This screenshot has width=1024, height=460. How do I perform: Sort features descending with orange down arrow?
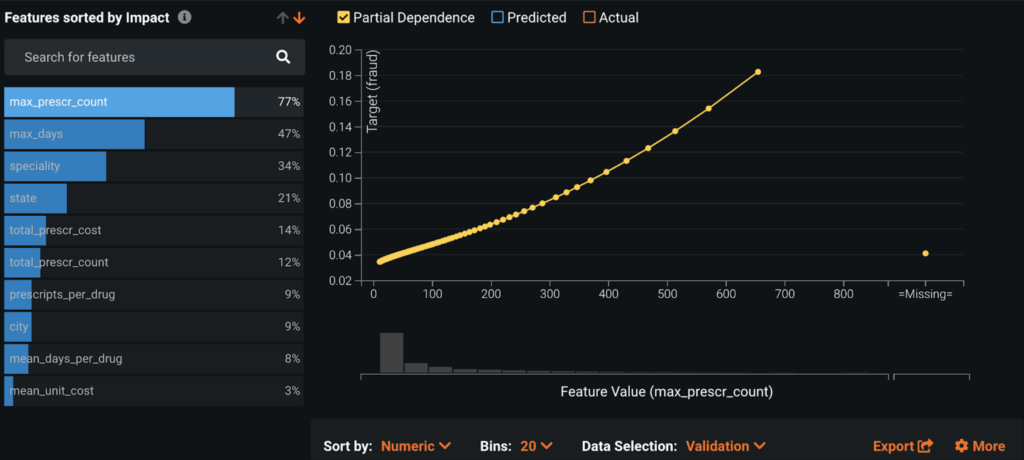(299, 18)
